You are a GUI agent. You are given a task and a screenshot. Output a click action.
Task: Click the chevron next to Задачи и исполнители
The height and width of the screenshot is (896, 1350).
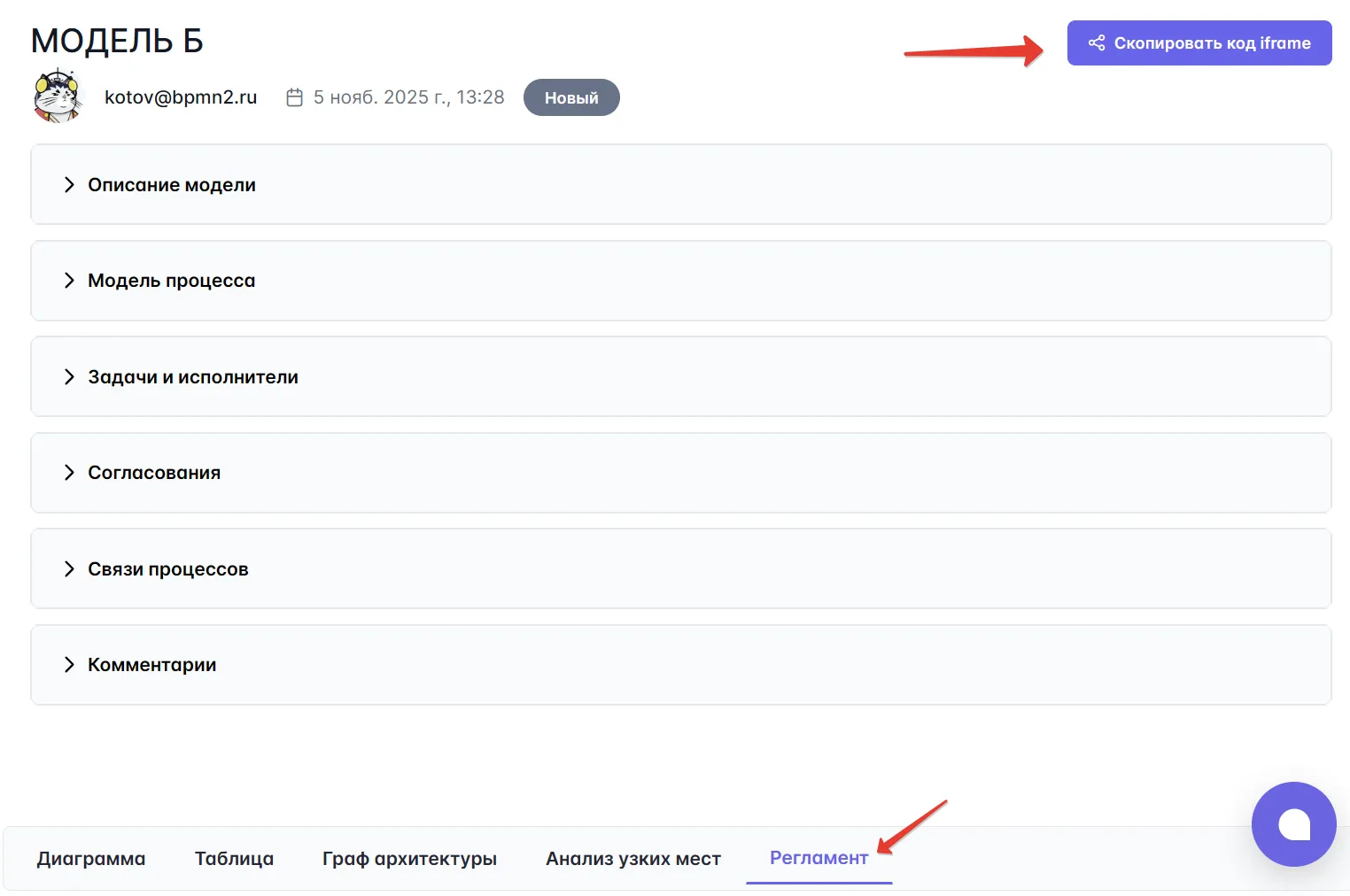pyautogui.click(x=69, y=376)
